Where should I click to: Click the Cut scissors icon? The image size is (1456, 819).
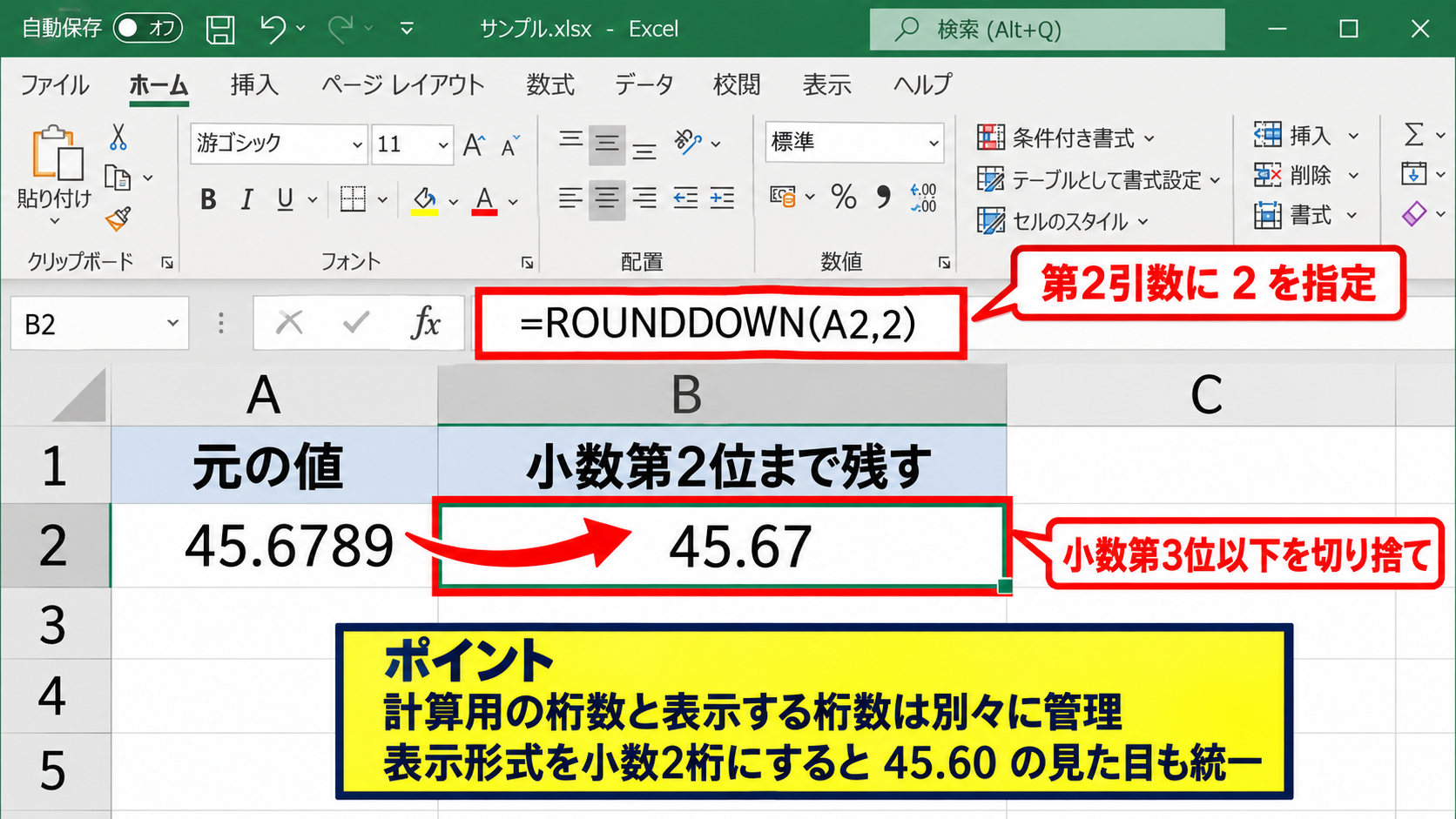118,137
